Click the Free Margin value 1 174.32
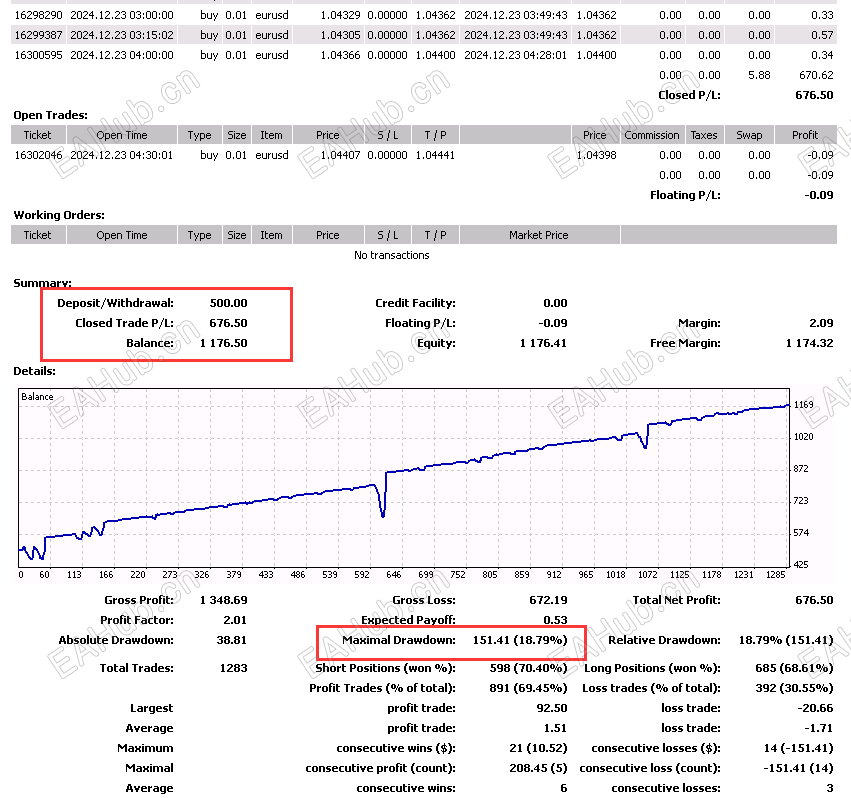Screen dimensions: 851x798 pyautogui.click(x=809, y=343)
